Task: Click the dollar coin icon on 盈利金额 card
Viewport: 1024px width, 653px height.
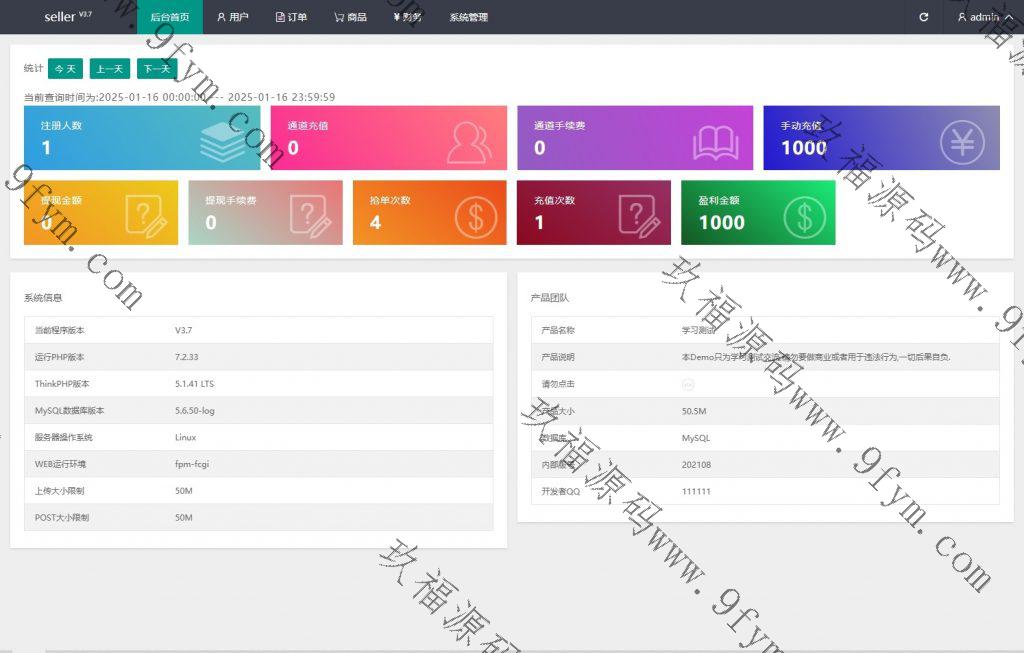Action: pos(804,216)
